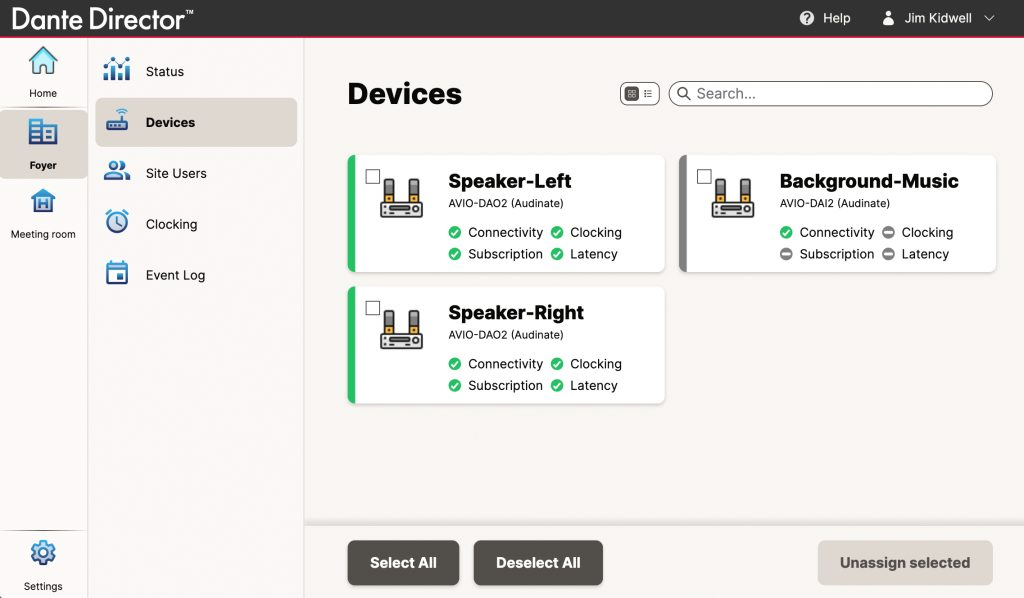Tick the Speaker-Right checkbox

(x=373, y=308)
